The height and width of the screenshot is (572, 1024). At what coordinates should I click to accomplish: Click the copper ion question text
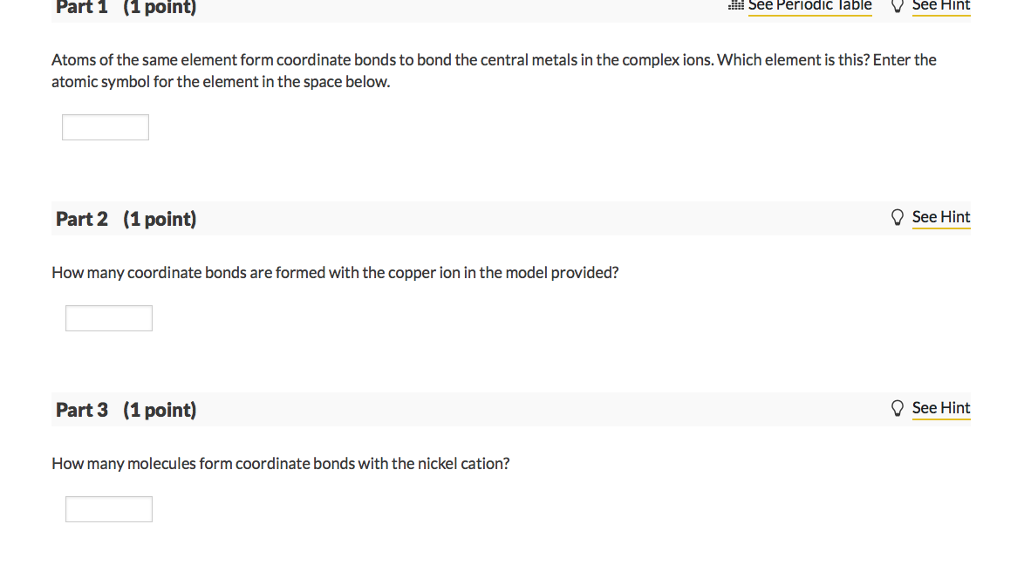click(335, 272)
